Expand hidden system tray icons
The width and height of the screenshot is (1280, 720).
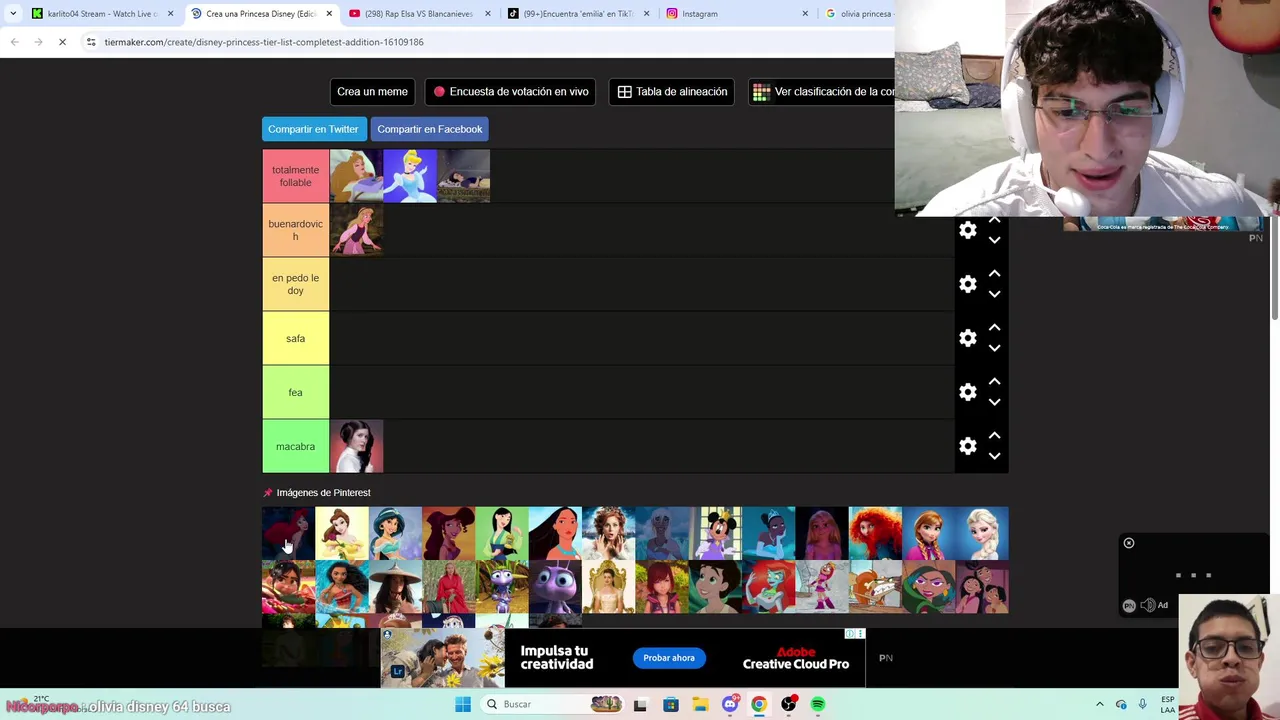(1100, 704)
